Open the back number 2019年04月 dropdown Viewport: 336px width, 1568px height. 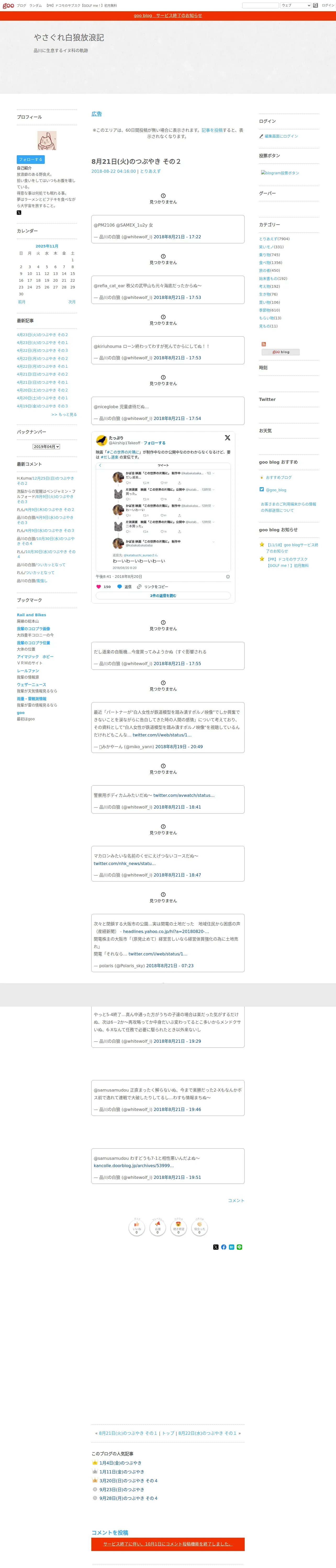(46, 447)
